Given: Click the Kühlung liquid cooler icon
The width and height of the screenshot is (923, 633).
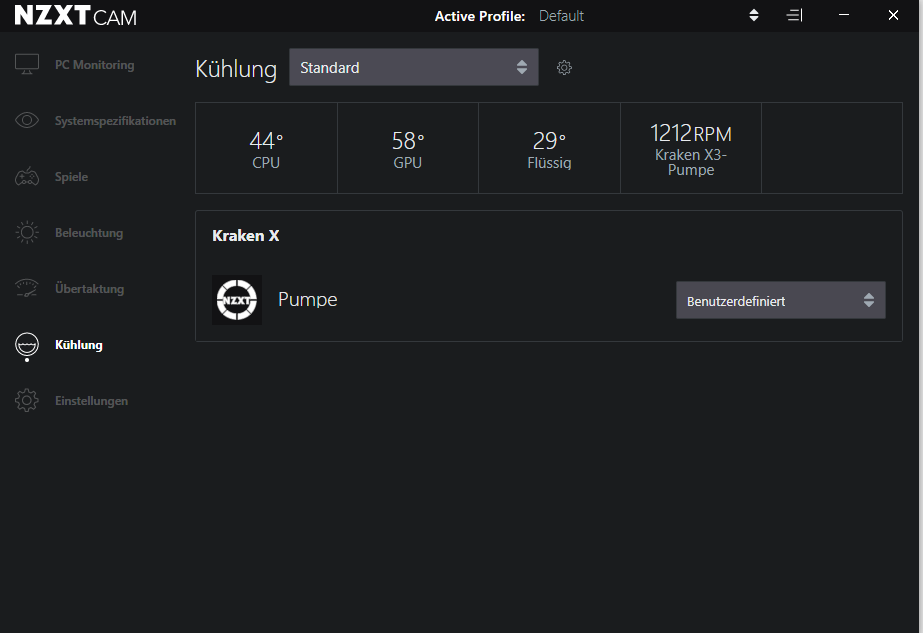Looking at the screenshot, I should pyautogui.click(x=26, y=346).
